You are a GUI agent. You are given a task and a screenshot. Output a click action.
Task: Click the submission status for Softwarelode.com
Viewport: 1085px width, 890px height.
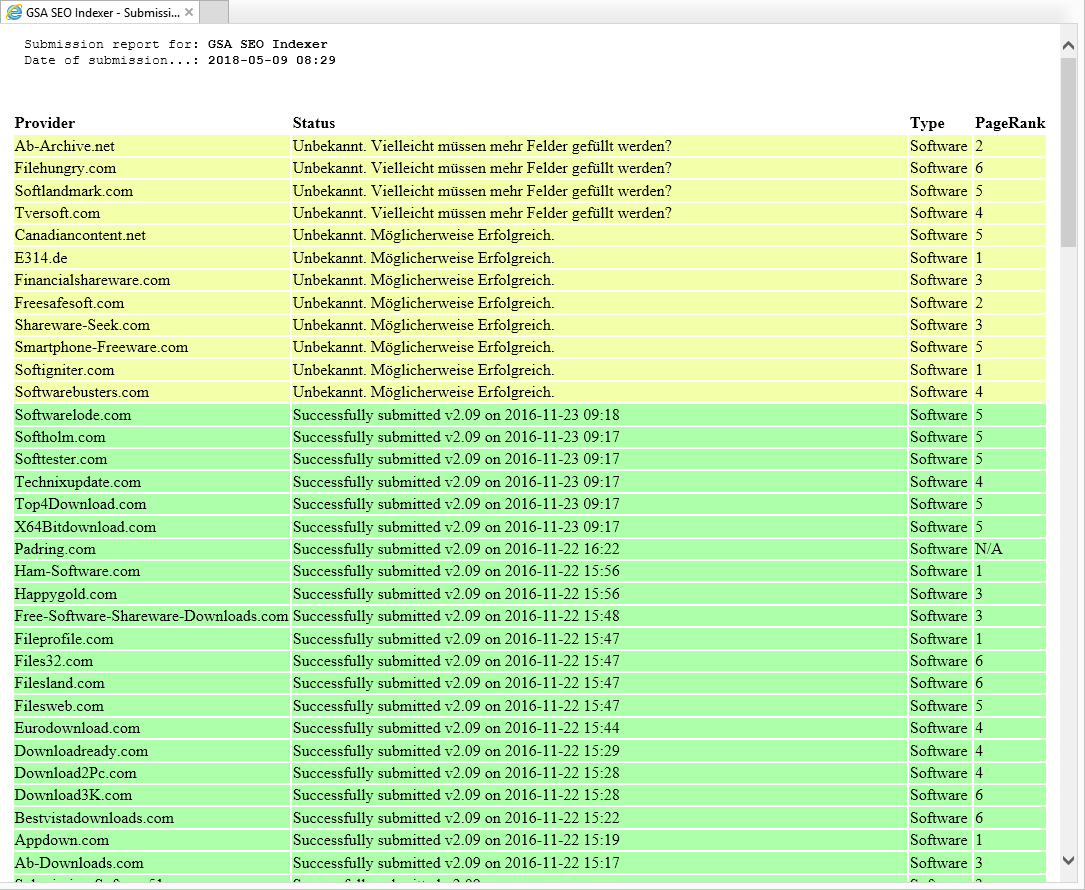coord(456,415)
